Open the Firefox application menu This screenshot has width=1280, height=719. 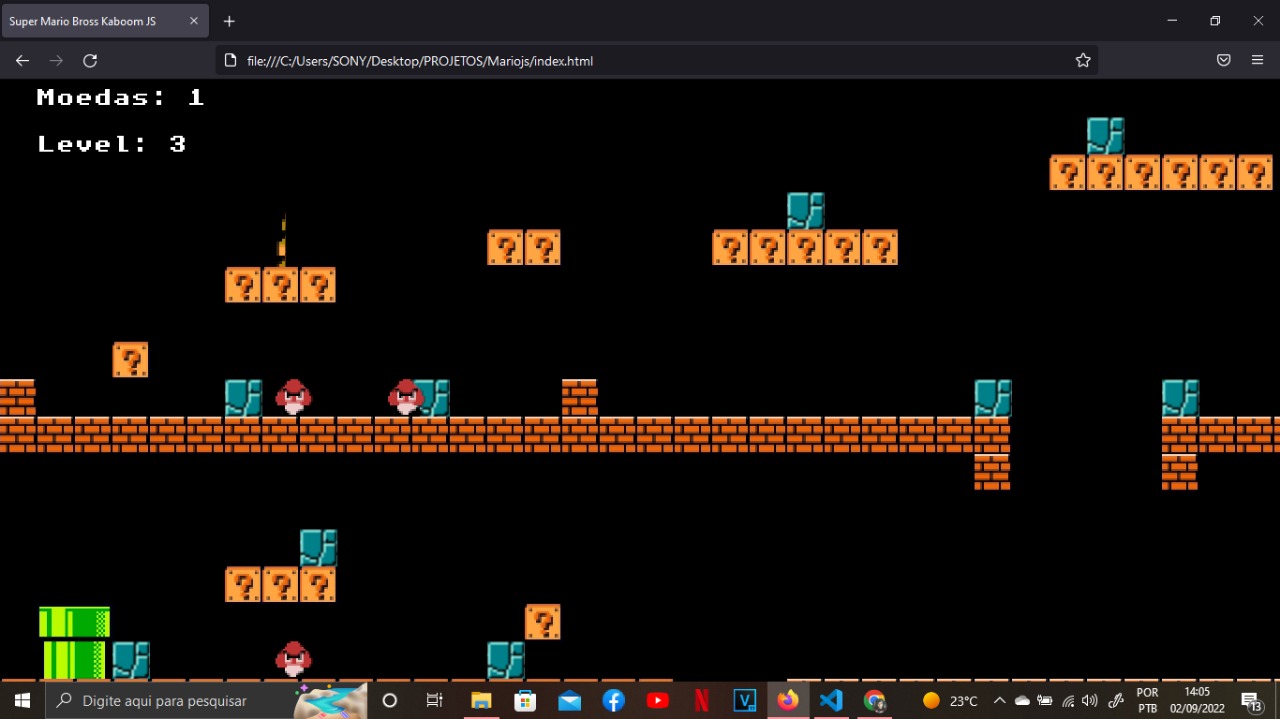(1257, 61)
